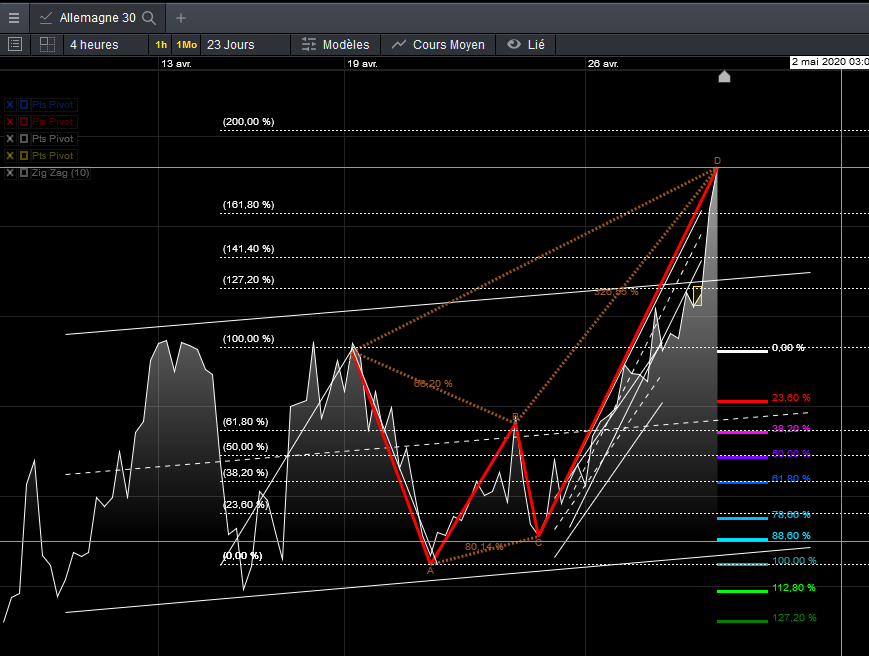This screenshot has width=869, height=656.
Task: Click the Zig Zag (10) label
Action: pos(60,173)
